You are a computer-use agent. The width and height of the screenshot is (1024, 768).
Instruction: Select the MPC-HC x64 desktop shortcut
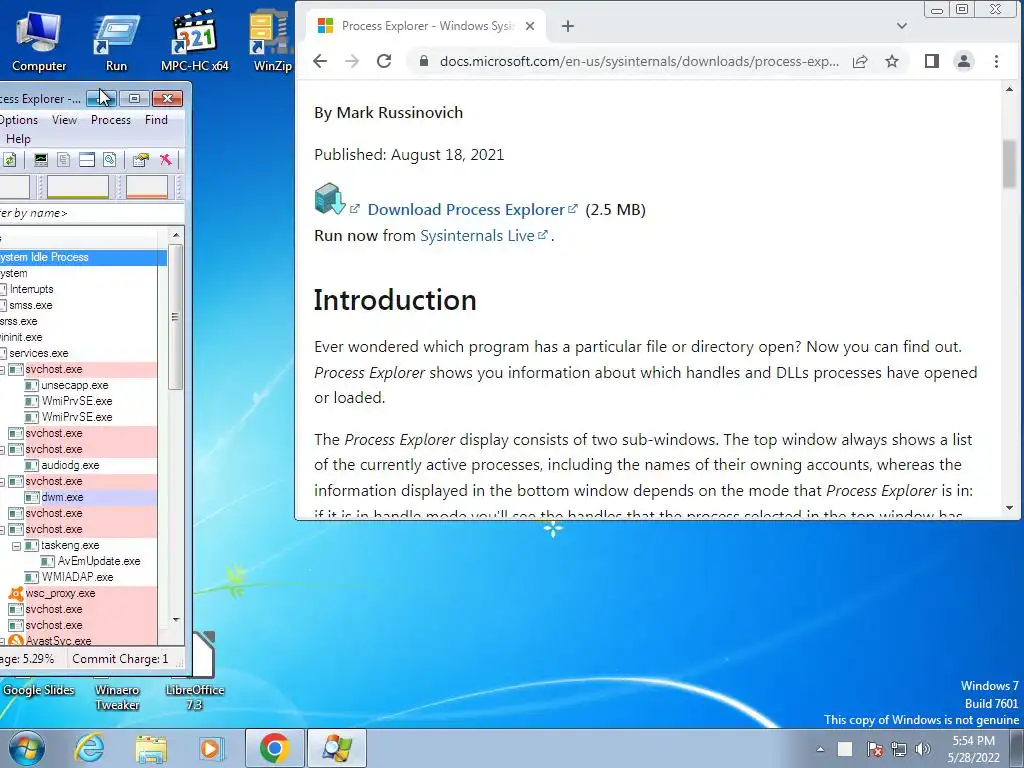coord(195,40)
